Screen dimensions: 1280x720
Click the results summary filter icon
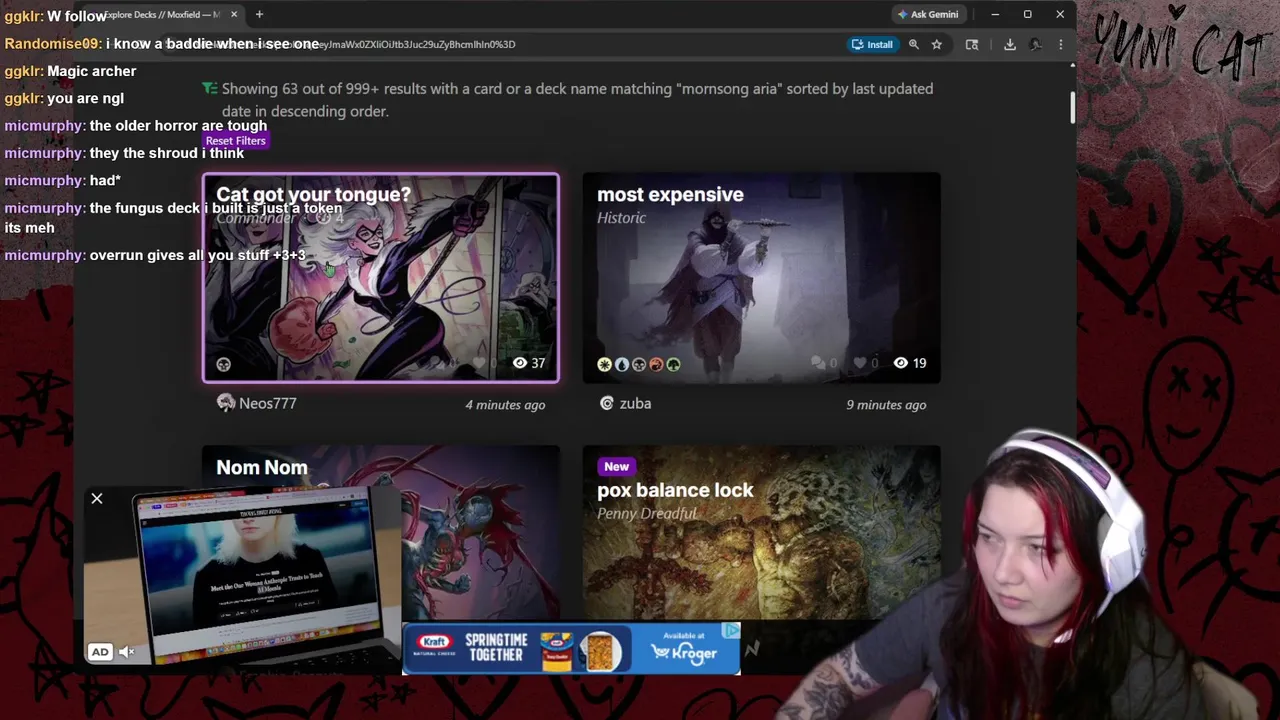tap(209, 89)
